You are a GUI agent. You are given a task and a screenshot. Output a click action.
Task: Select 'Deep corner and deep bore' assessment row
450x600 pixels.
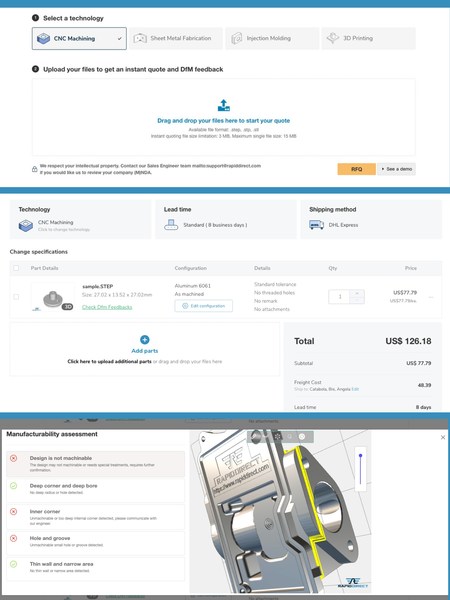96,489
